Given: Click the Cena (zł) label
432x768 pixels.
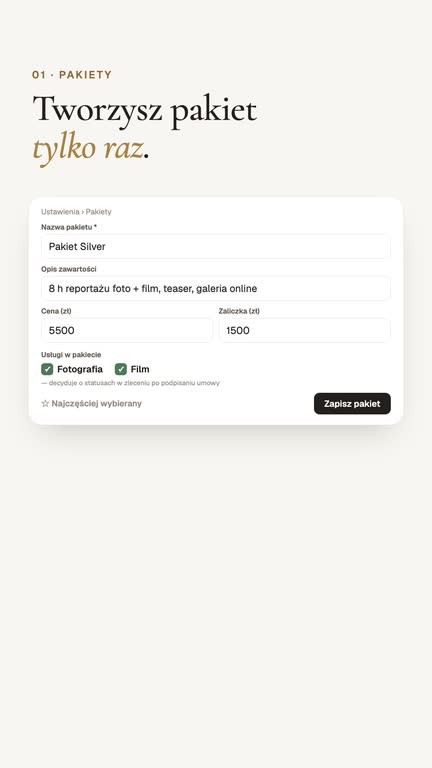Looking at the screenshot, I should point(56,311).
